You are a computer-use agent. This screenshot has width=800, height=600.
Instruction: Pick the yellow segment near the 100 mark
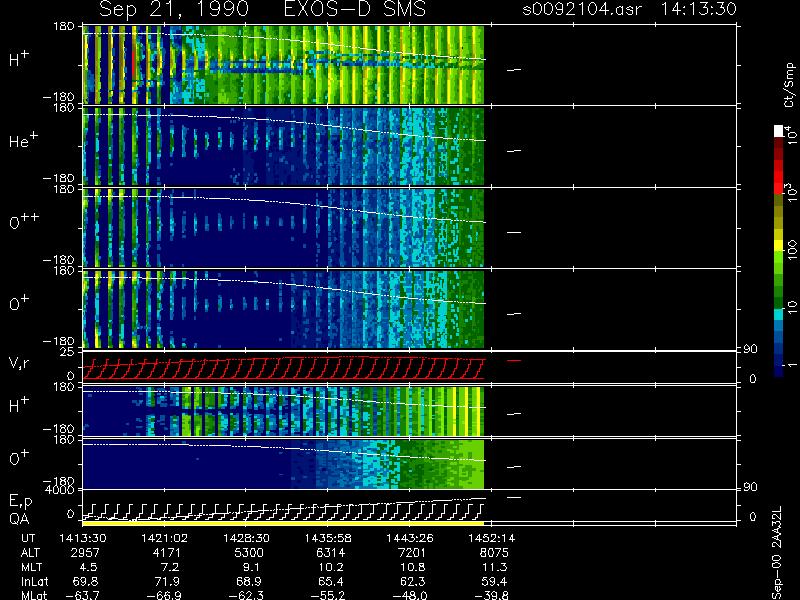click(x=779, y=246)
